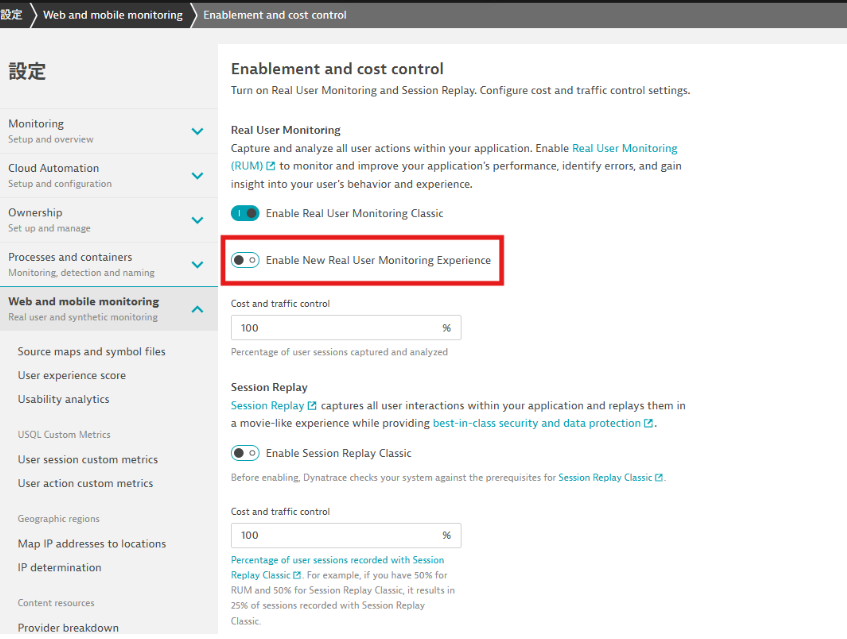Open Map IP addresses to locations

tap(92, 544)
